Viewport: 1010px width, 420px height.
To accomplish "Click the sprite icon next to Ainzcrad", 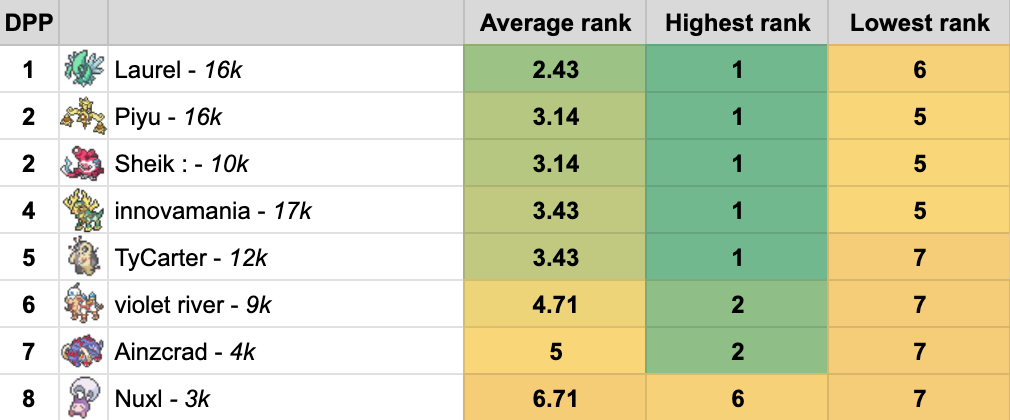I will point(80,351).
